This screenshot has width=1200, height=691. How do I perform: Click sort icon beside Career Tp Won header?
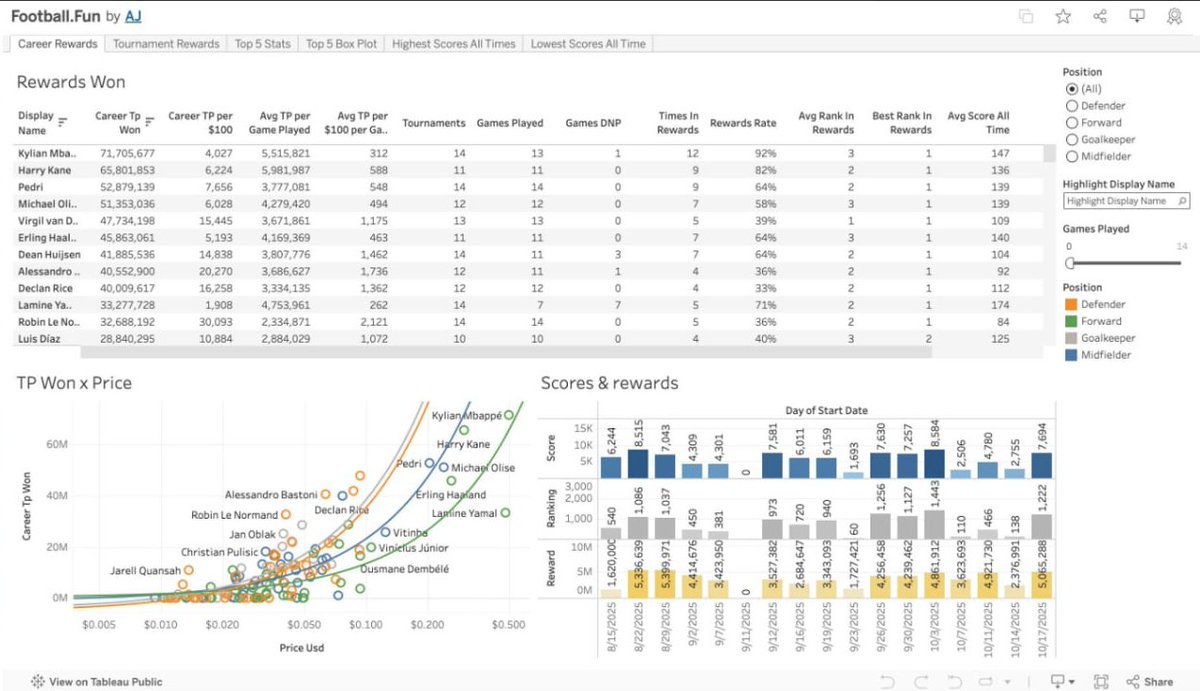point(150,122)
